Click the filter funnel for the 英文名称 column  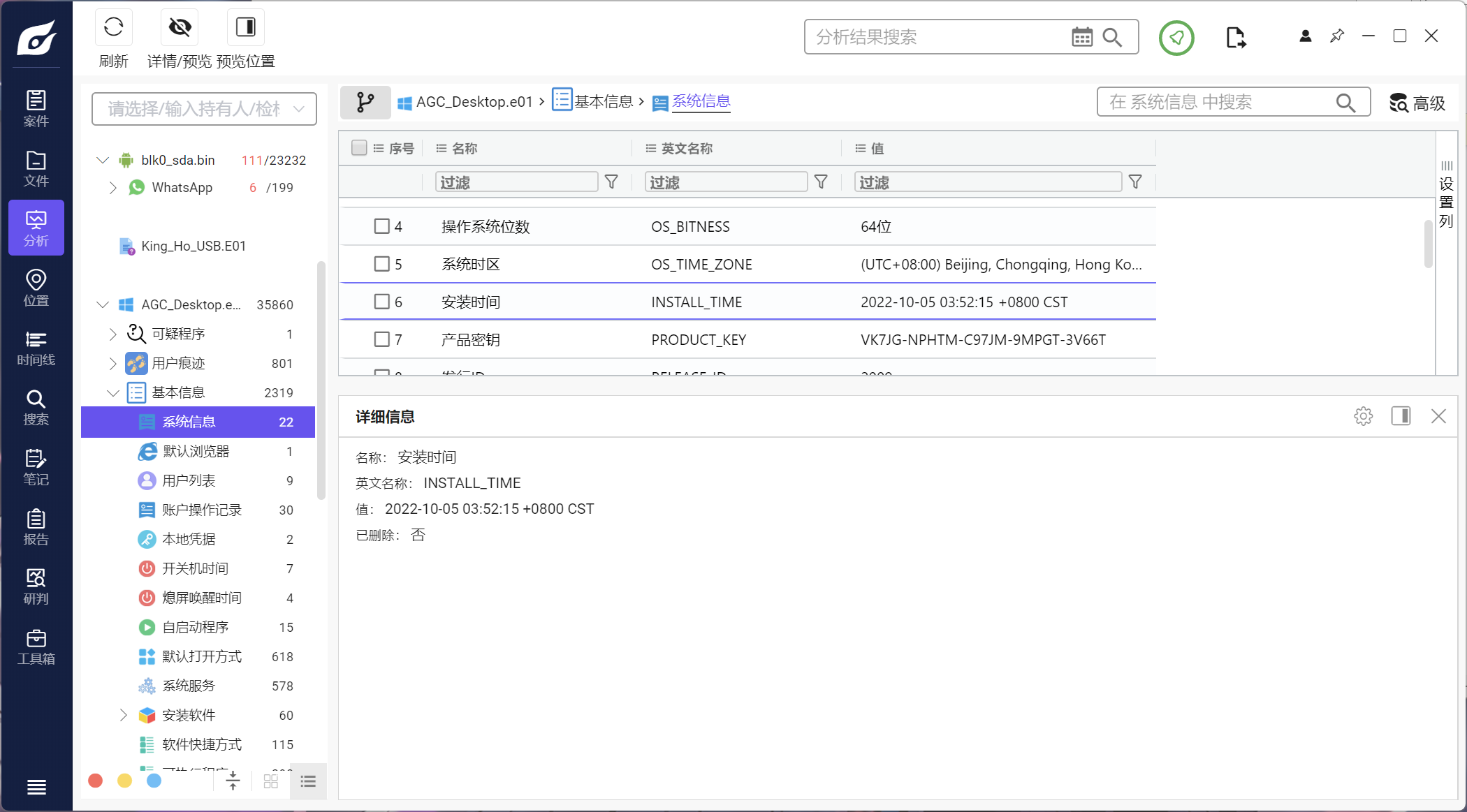(821, 182)
